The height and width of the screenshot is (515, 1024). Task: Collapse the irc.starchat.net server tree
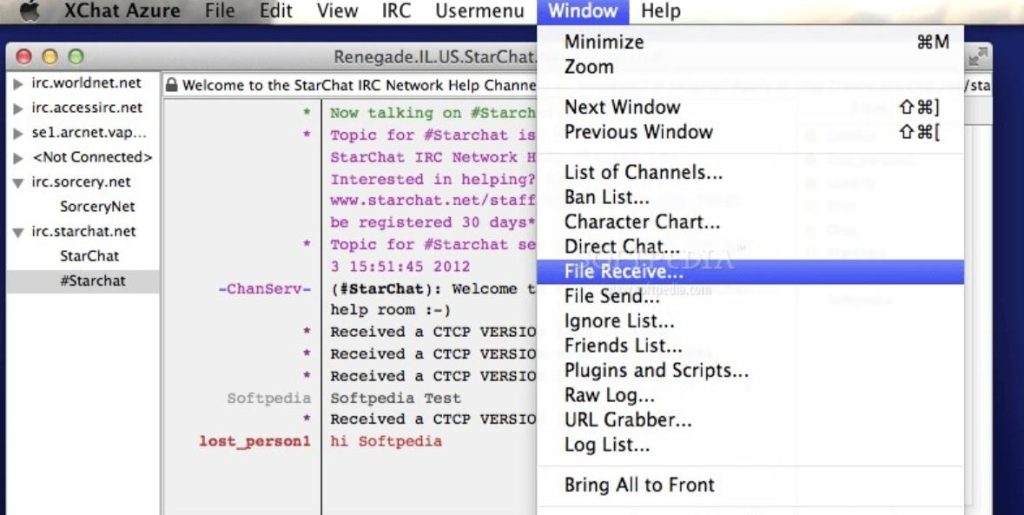pyautogui.click(x=18, y=232)
